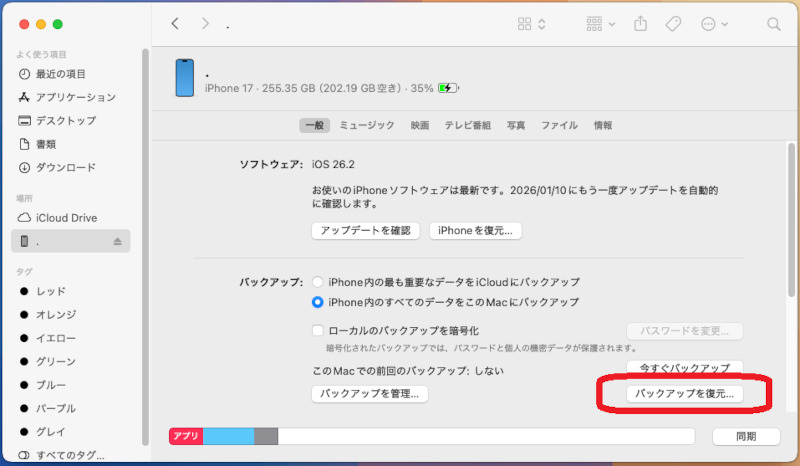The width and height of the screenshot is (800, 466).
Task: Click the main pane vertical scrollbar
Action: point(791,219)
